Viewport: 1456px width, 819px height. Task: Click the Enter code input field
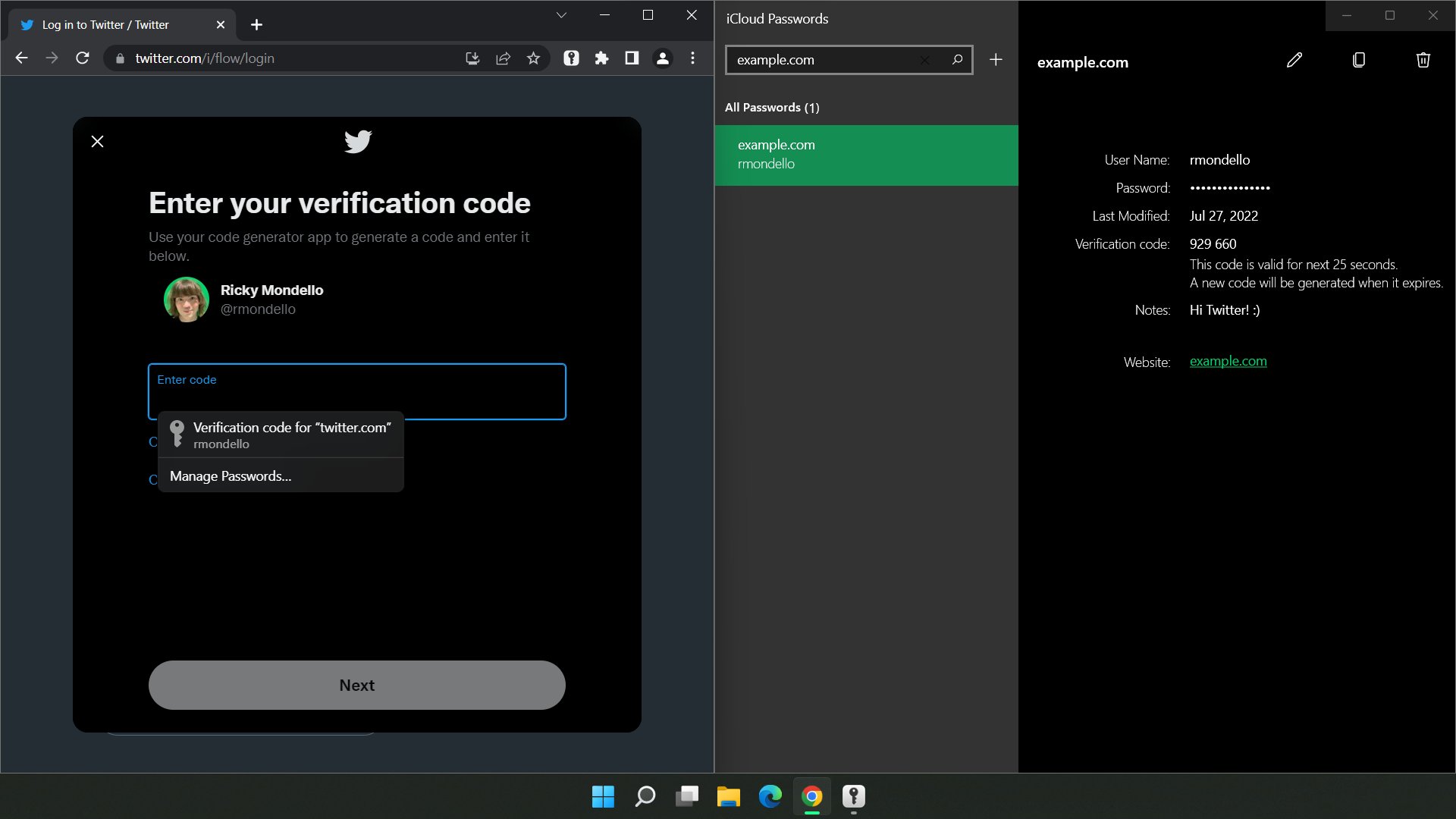pyautogui.click(x=357, y=391)
